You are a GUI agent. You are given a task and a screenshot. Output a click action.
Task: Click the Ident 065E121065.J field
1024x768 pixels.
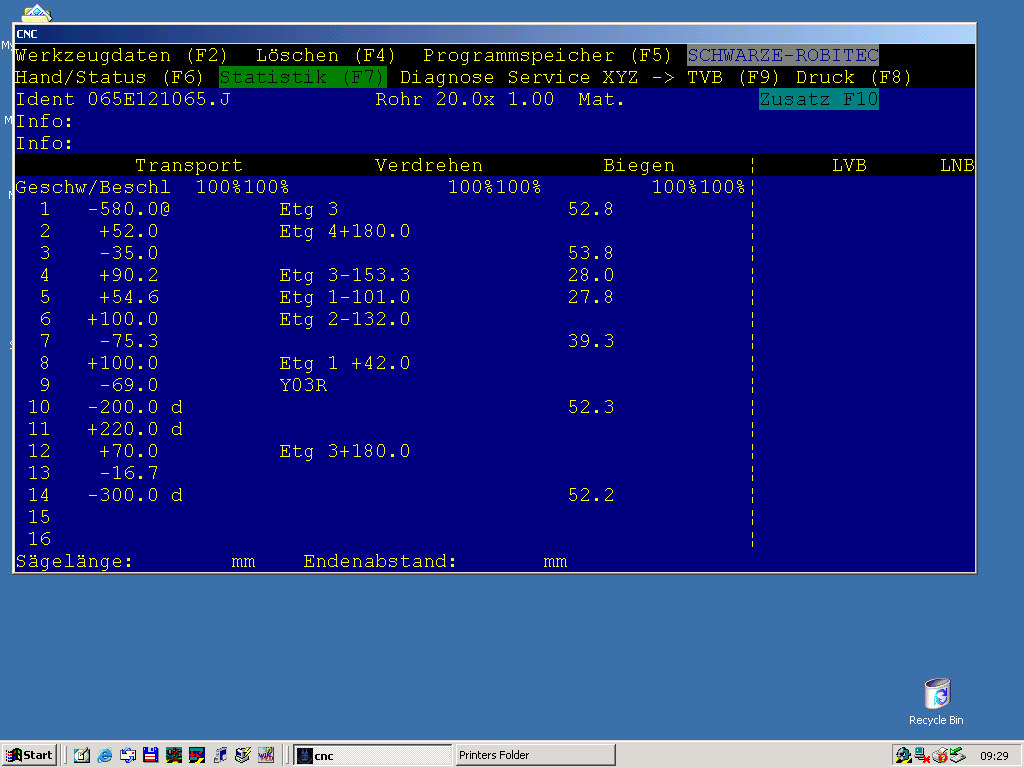123,99
